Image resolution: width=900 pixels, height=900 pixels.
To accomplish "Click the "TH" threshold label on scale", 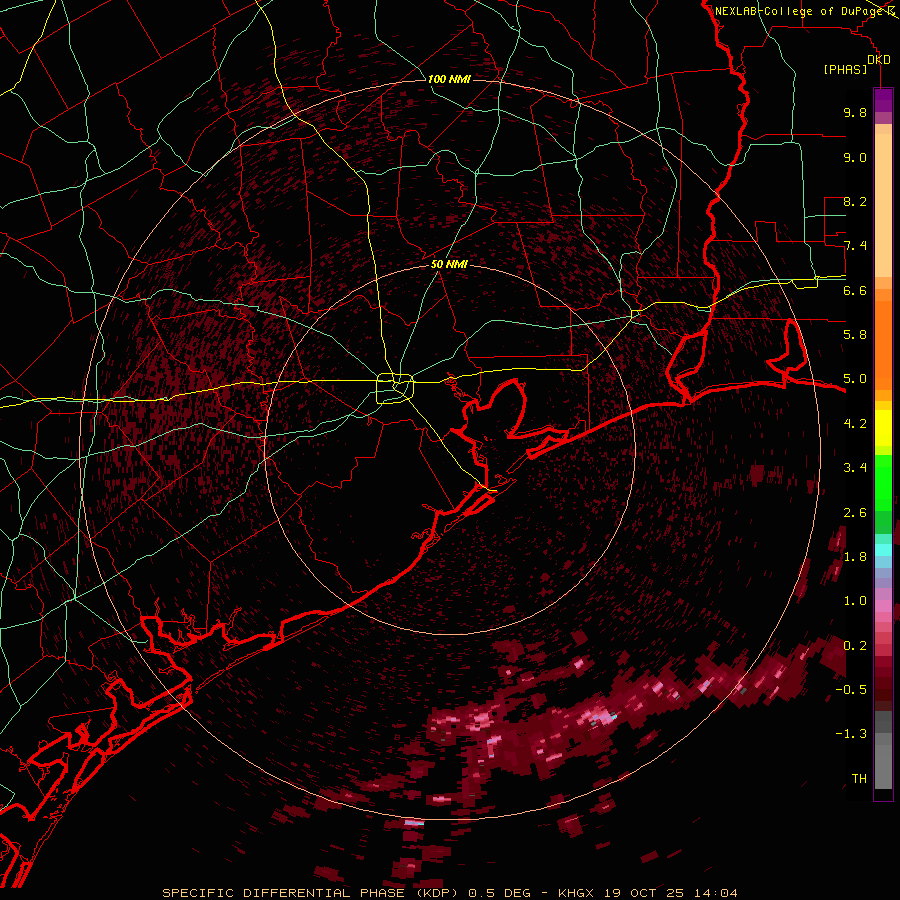I will [x=859, y=779].
